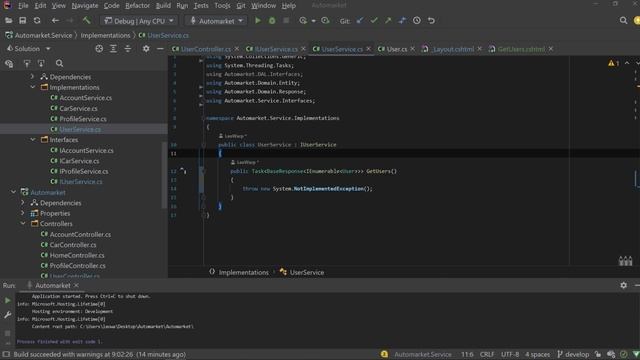640x360 pixels.
Task: Click the 11:6 caret position indicator
Action: click(x=467, y=354)
